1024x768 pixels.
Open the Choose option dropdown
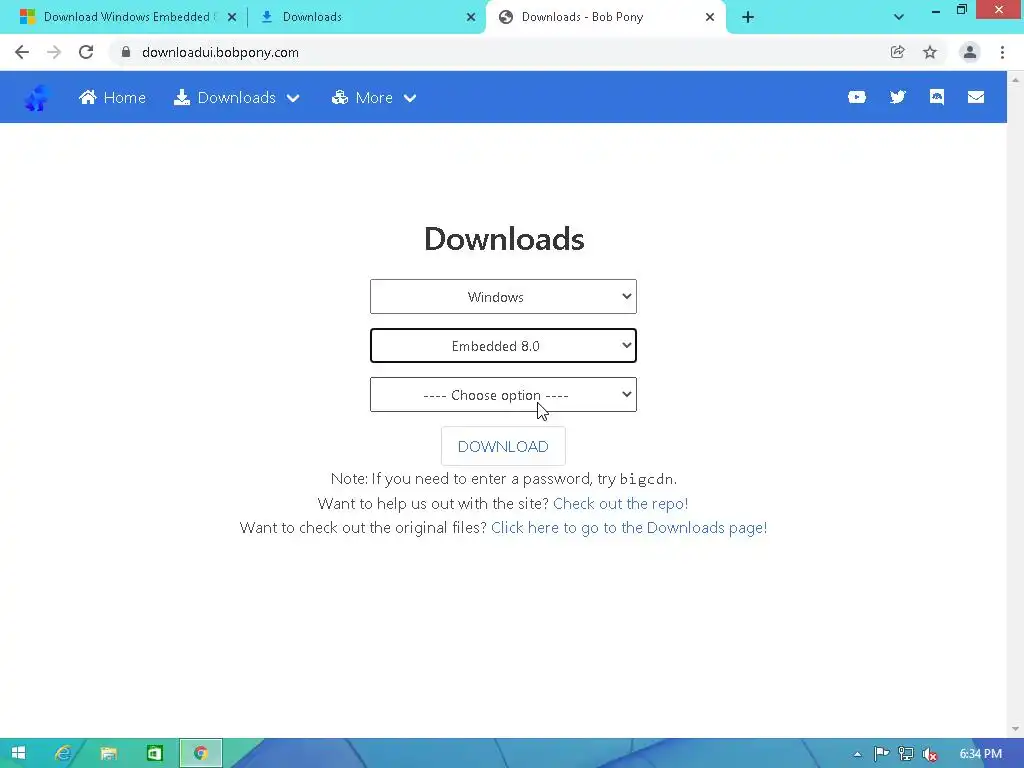pos(503,394)
